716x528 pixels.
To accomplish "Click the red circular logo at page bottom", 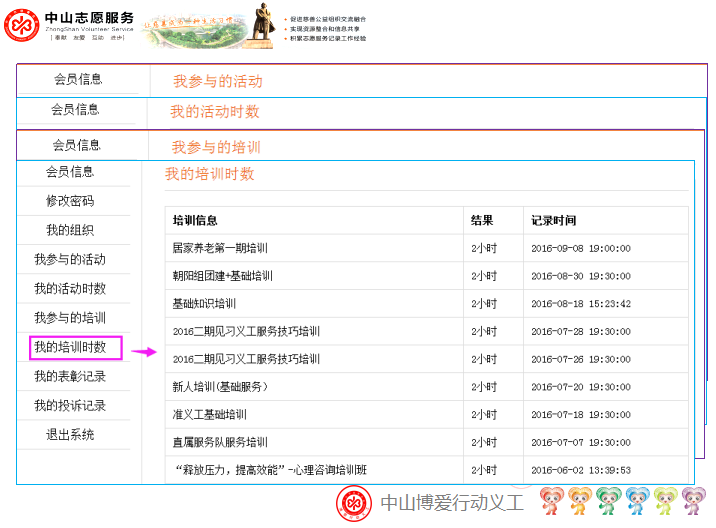I will 352,503.
